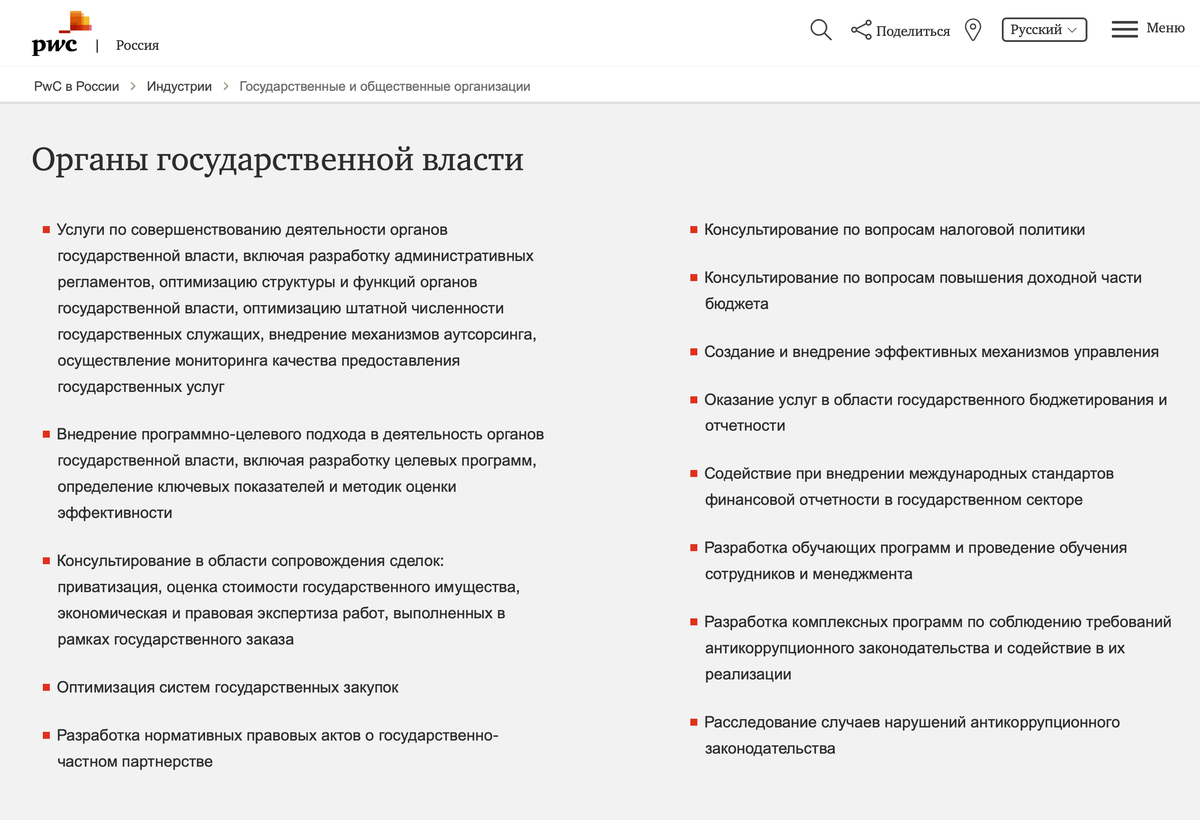Click bullet Оптимизация систем государственных закупок

click(228, 688)
